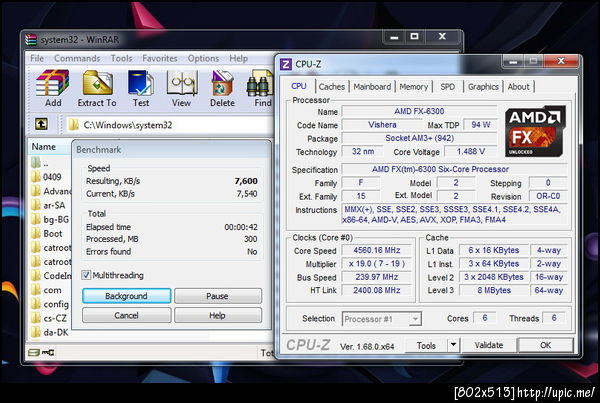Select the parent directory '..' entry
This screenshot has width=600, height=403.
[x=40, y=163]
